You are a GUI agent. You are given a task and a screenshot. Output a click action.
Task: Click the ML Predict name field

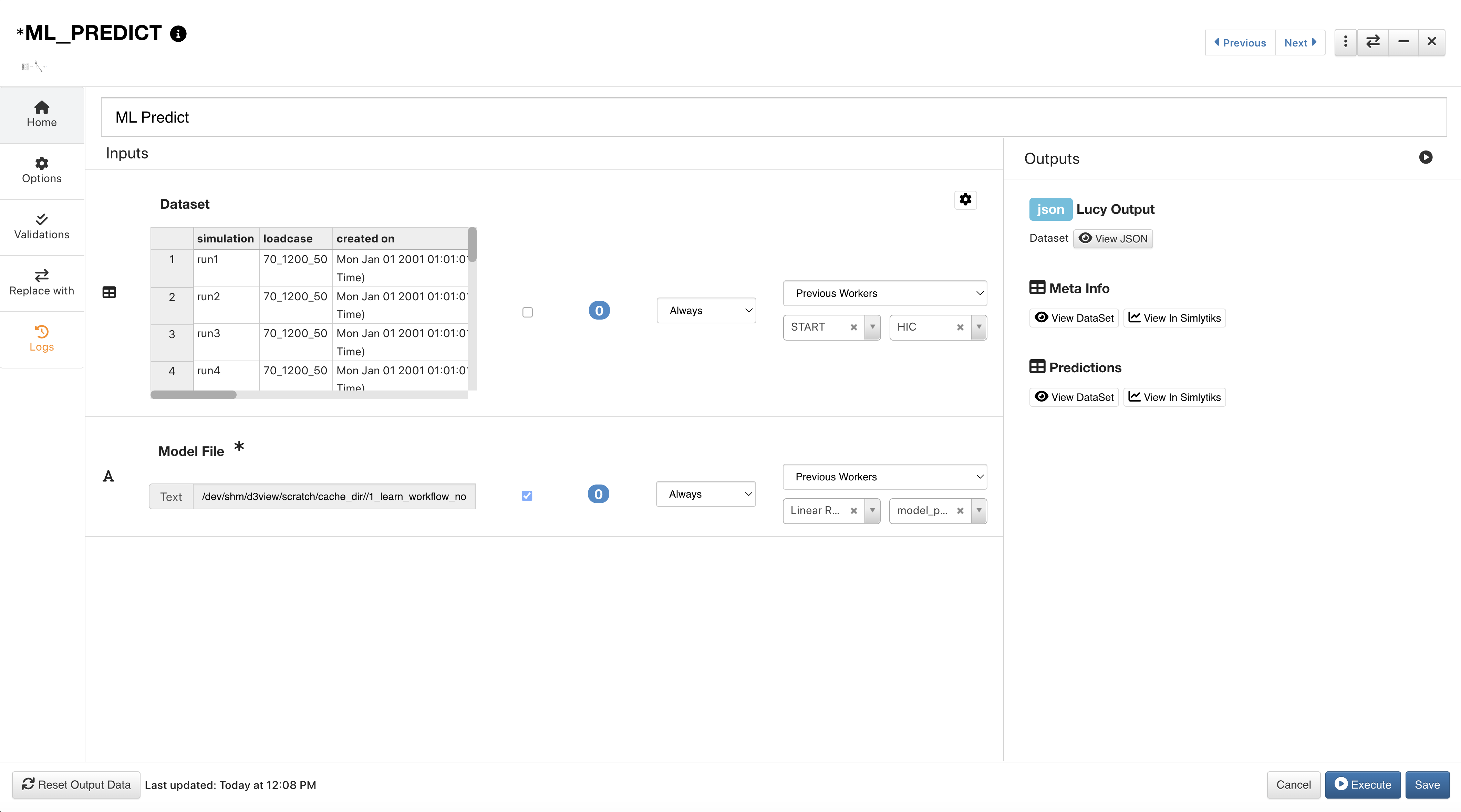tap(774, 117)
